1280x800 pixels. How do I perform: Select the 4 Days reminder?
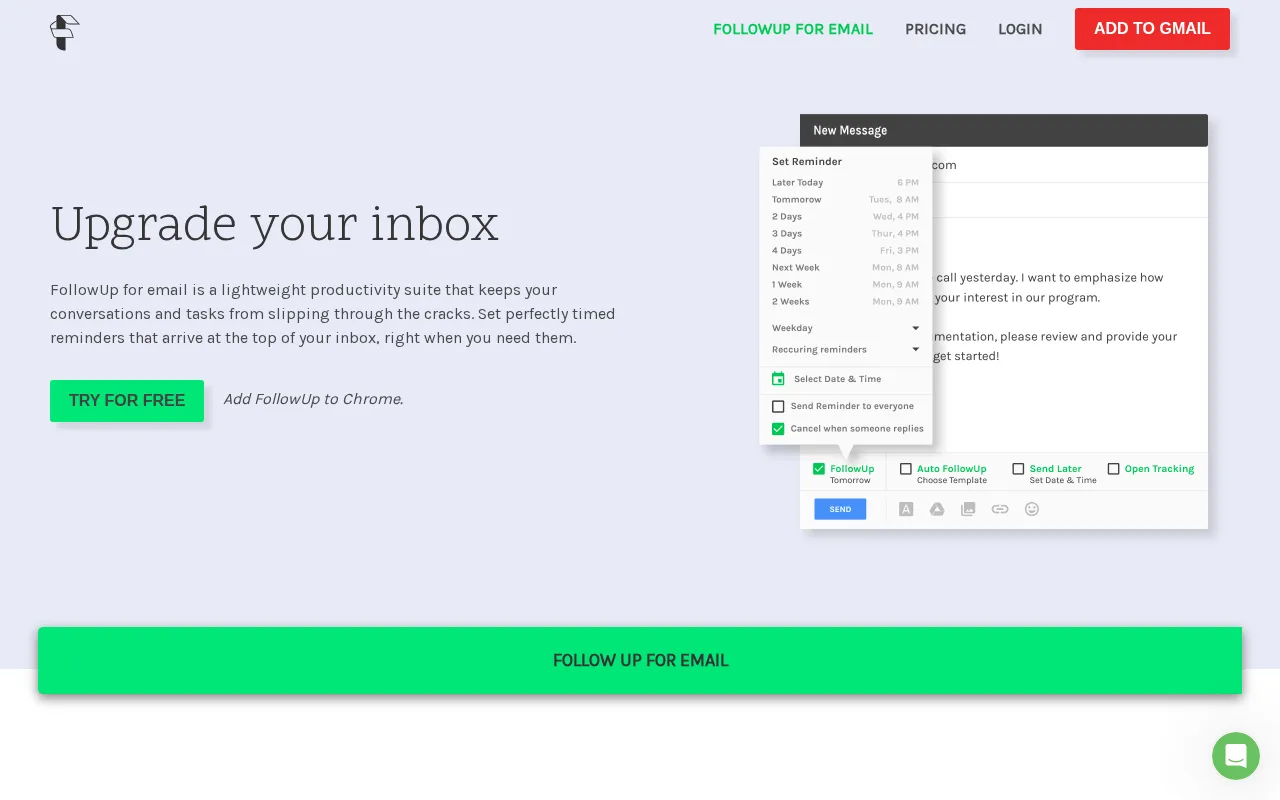(846, 250)
